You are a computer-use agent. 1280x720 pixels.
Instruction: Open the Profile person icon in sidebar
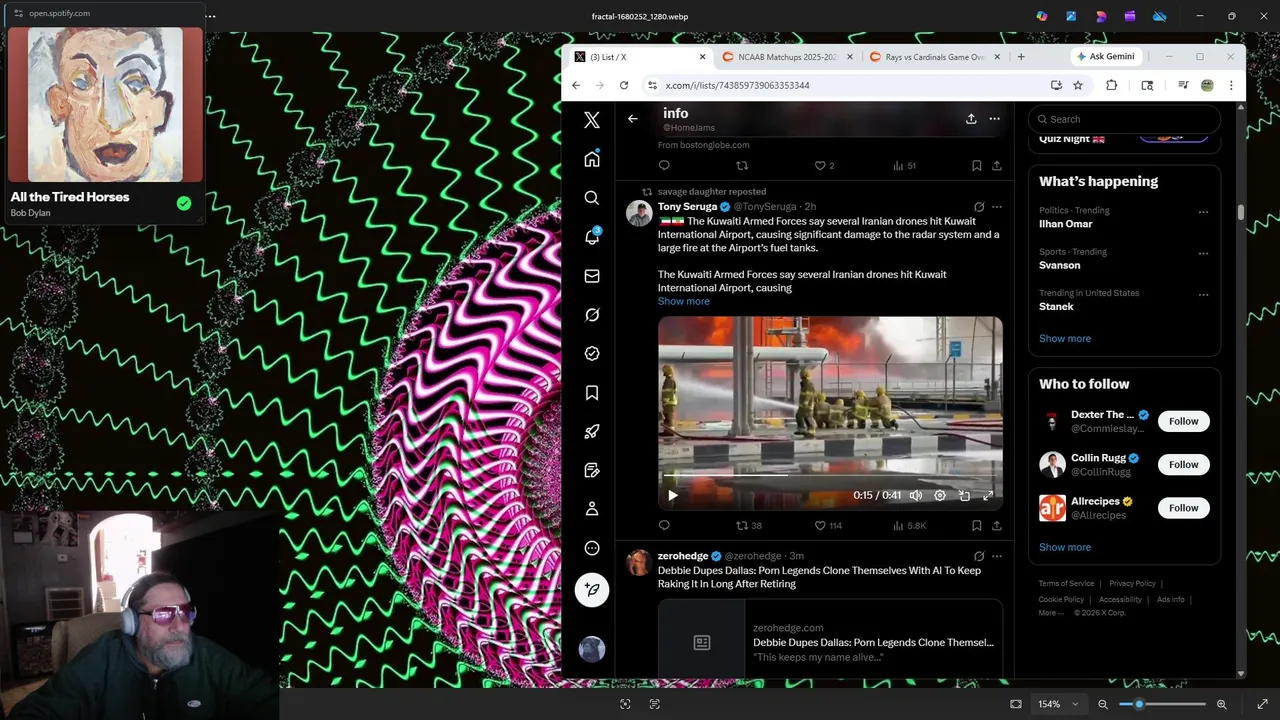tap(592, 509)
